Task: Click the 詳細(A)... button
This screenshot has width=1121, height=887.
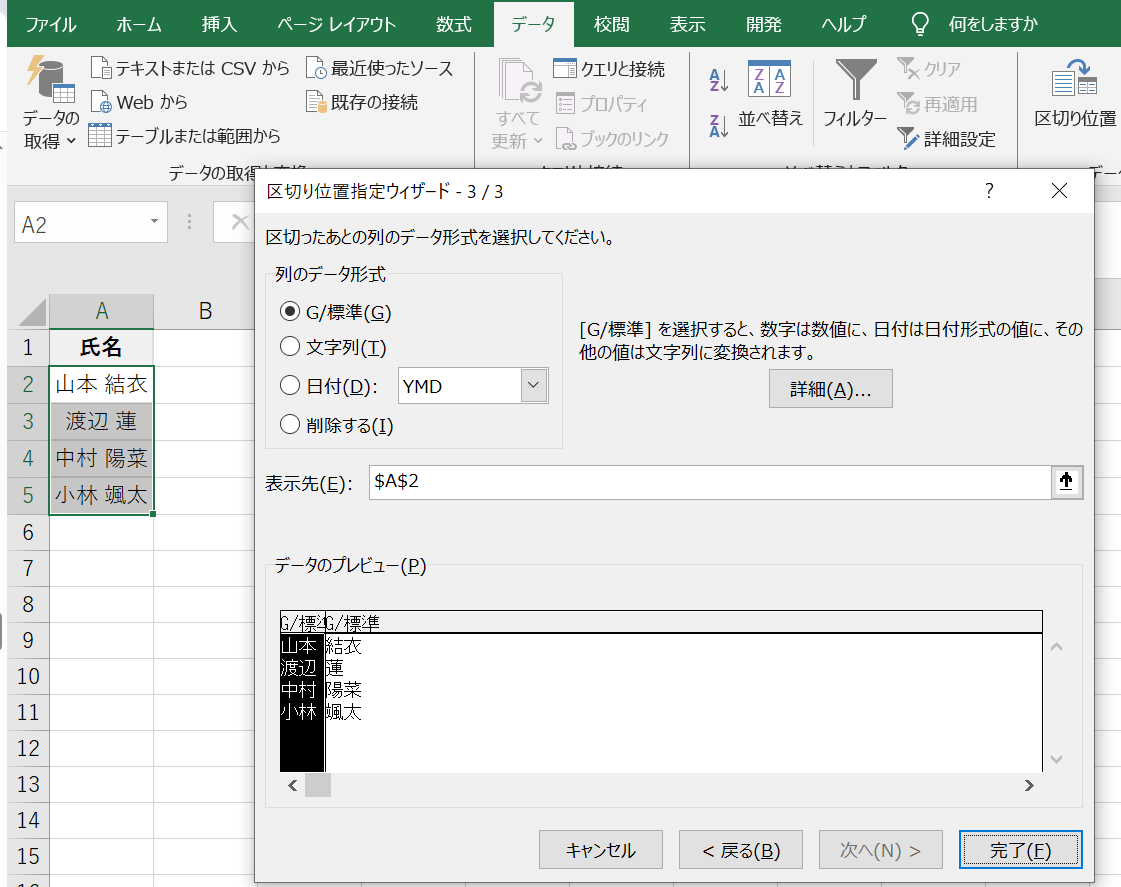Action: click(x=830, y=390)
